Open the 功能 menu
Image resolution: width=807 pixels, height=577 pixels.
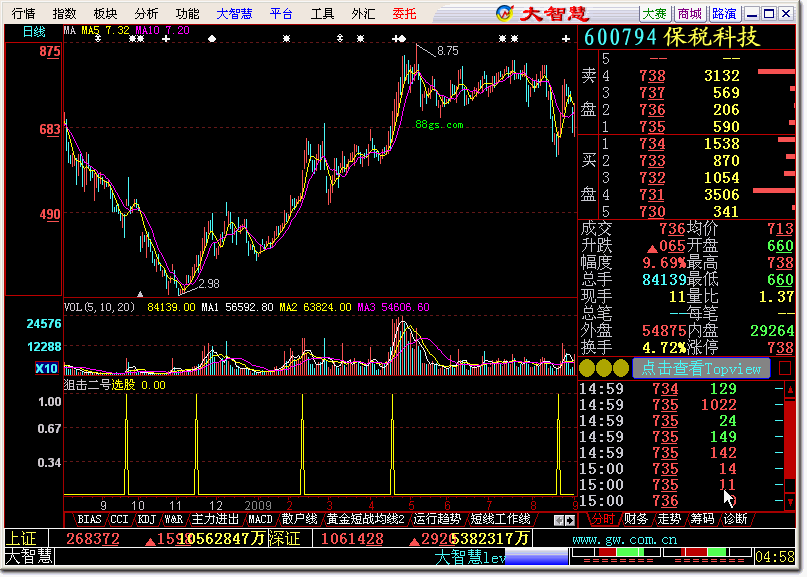click(187, 14)
